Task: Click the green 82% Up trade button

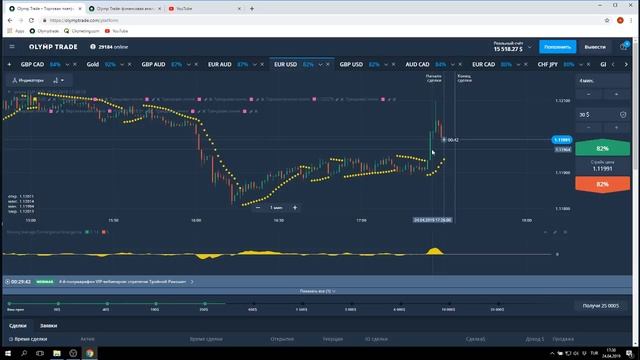Action: (x=602, y=148)
